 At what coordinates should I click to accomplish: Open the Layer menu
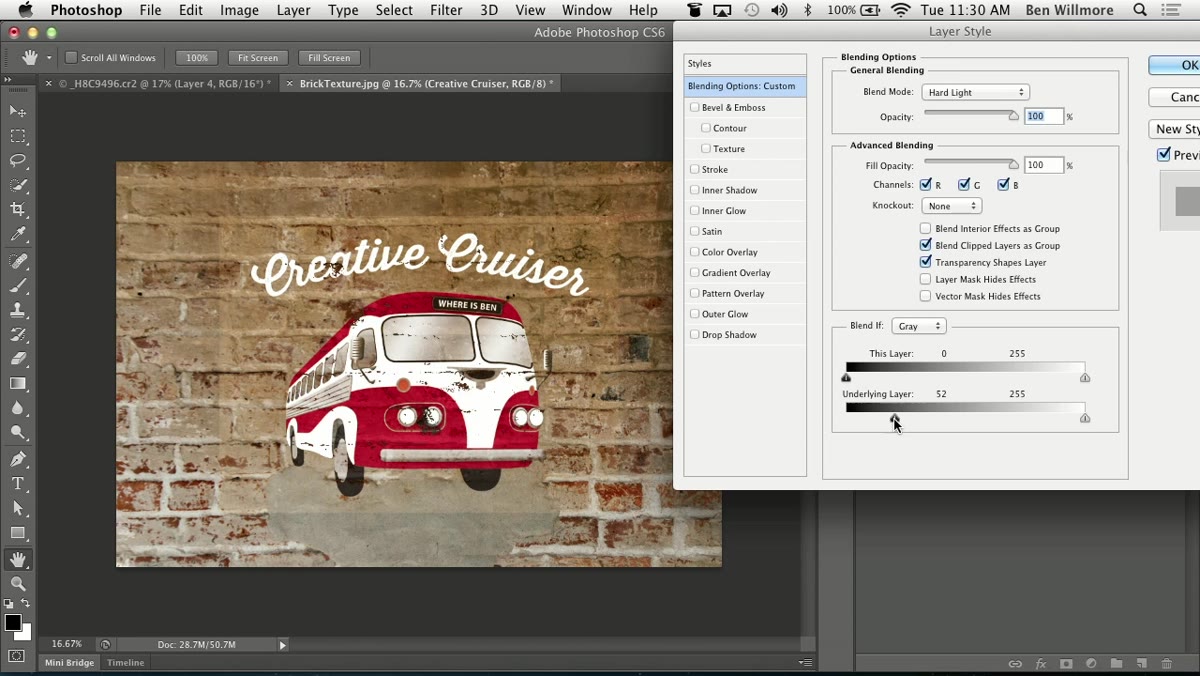(x=293, y=10)
